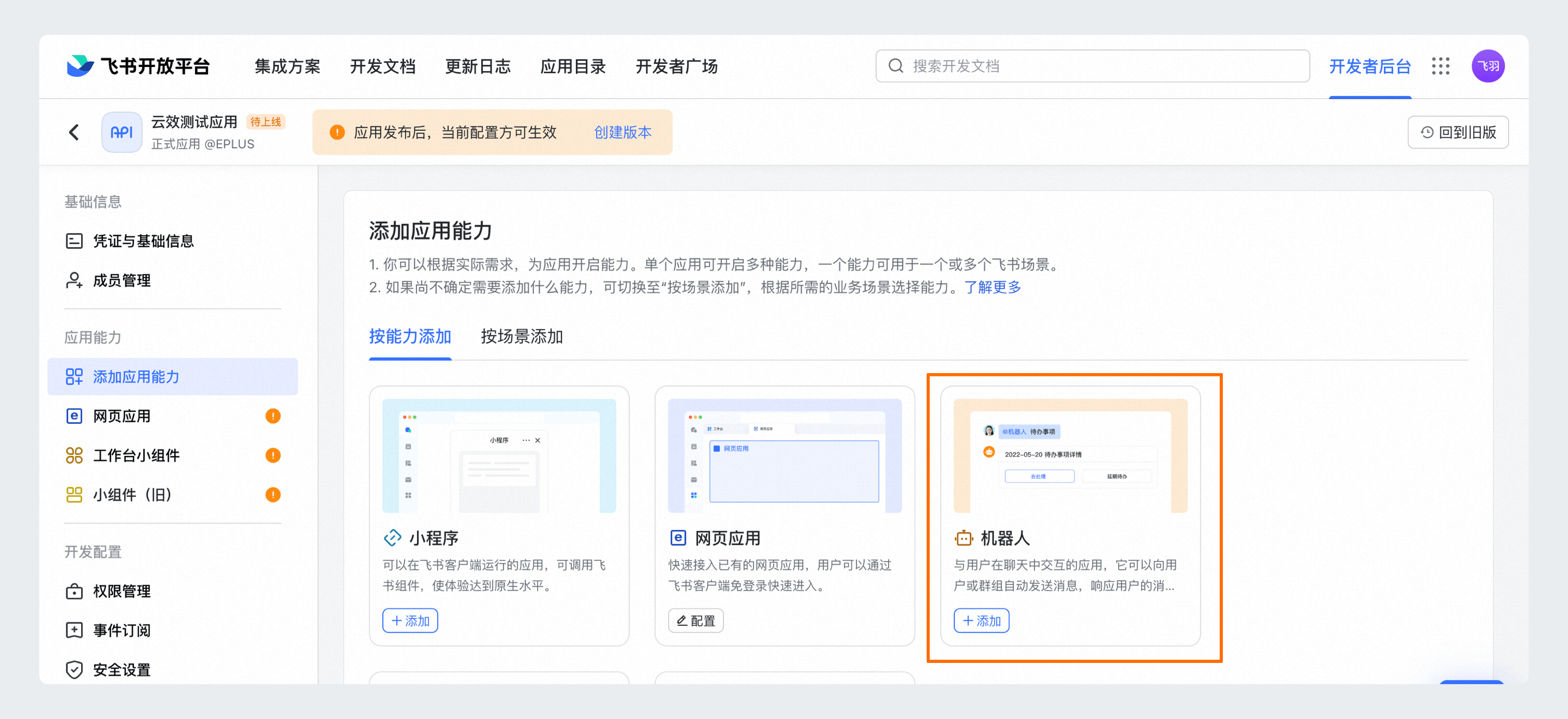This screenshot has width=1568, height=719.
Task: Open the apps grid icon next to the avatar
Action: [x=1440, y=66]
